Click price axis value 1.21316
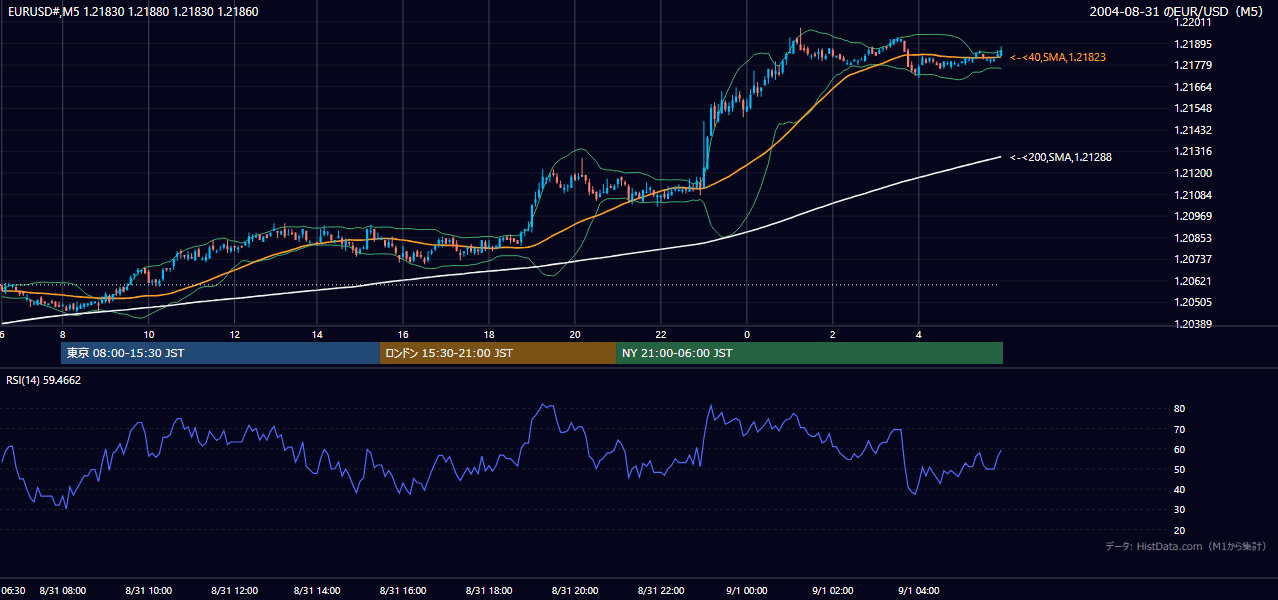Screen dimensions: 1278x600 [x=1192, y=151]
